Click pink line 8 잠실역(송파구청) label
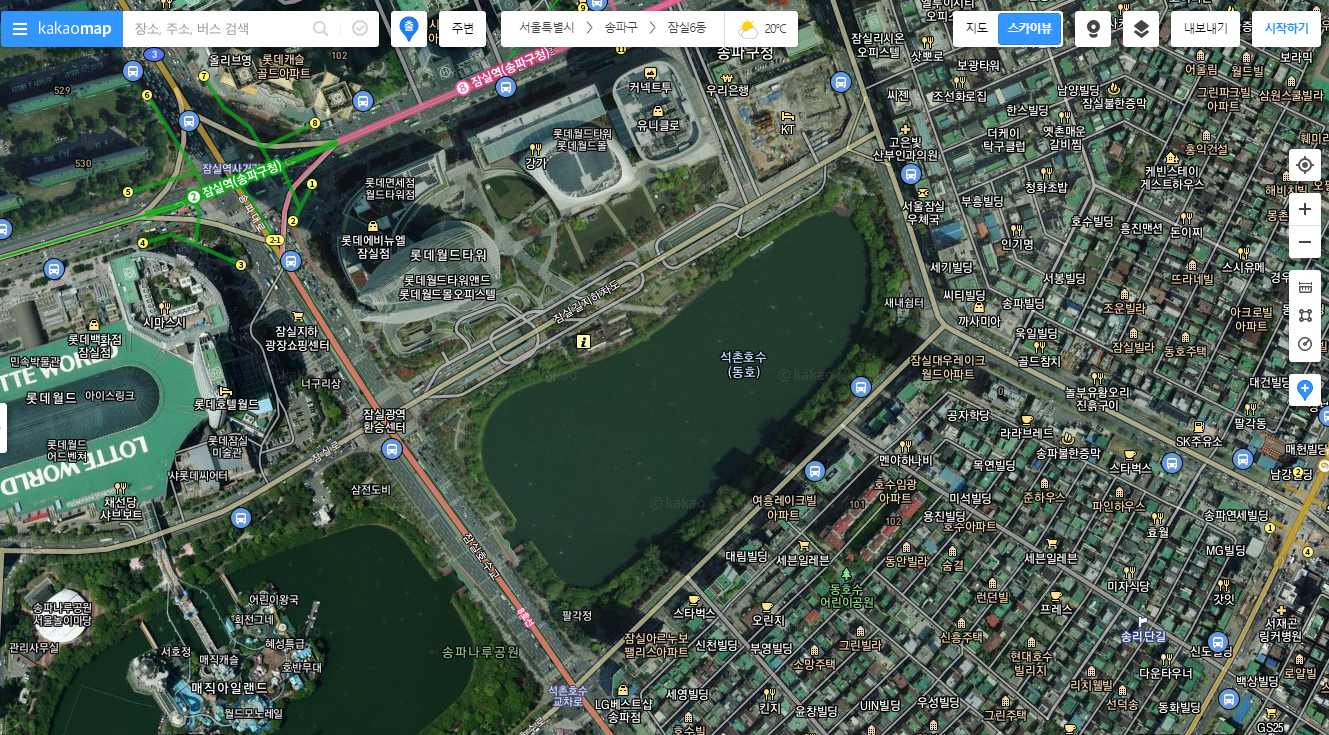1329x735 pixels. 505,70
